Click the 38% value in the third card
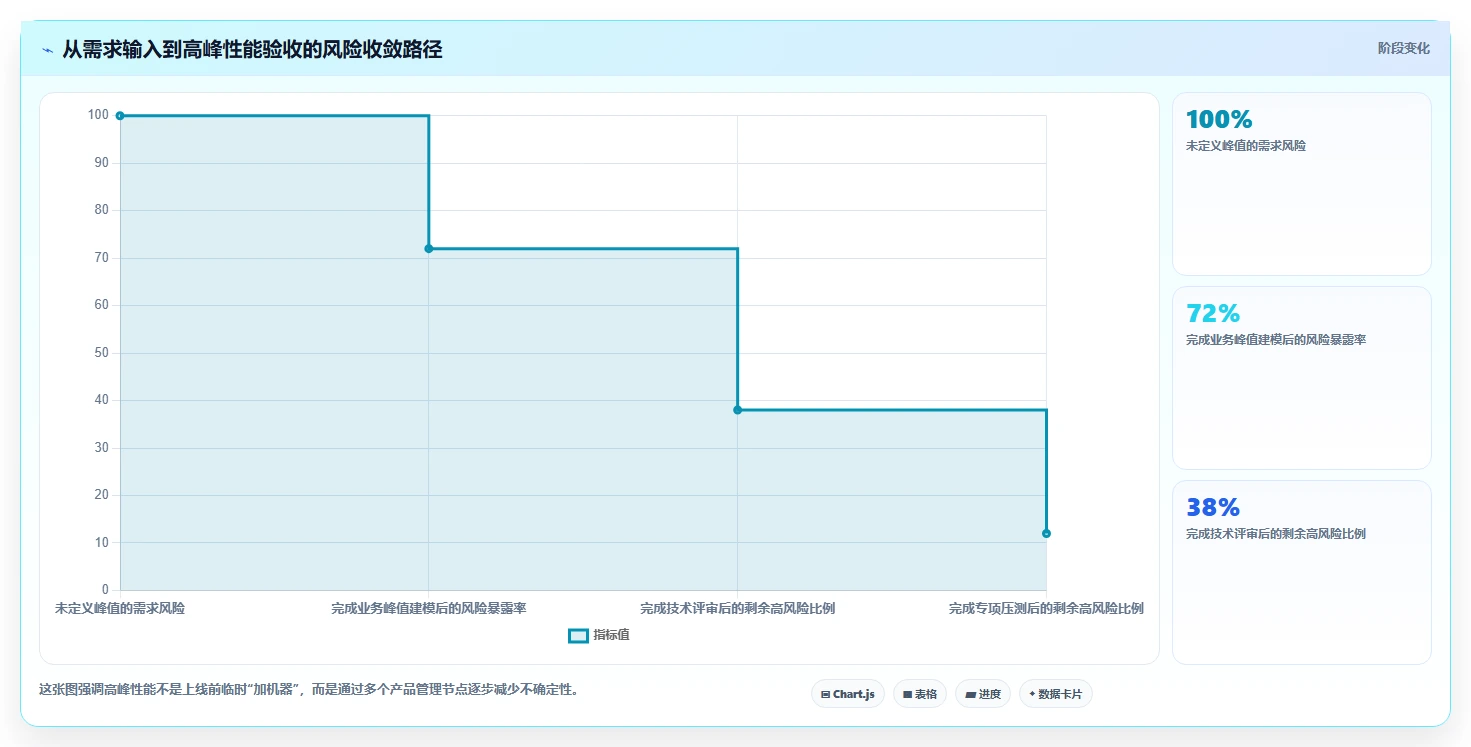The image size is (1471, 747). tap(1213, 508)
